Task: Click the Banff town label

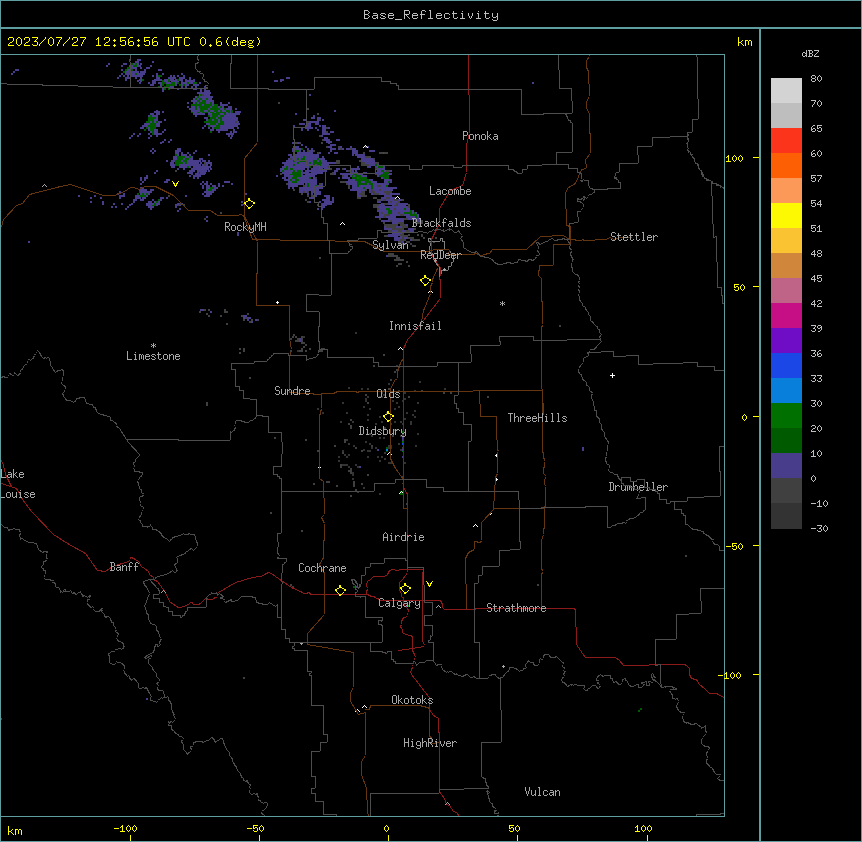Action: tap(124, 567)
